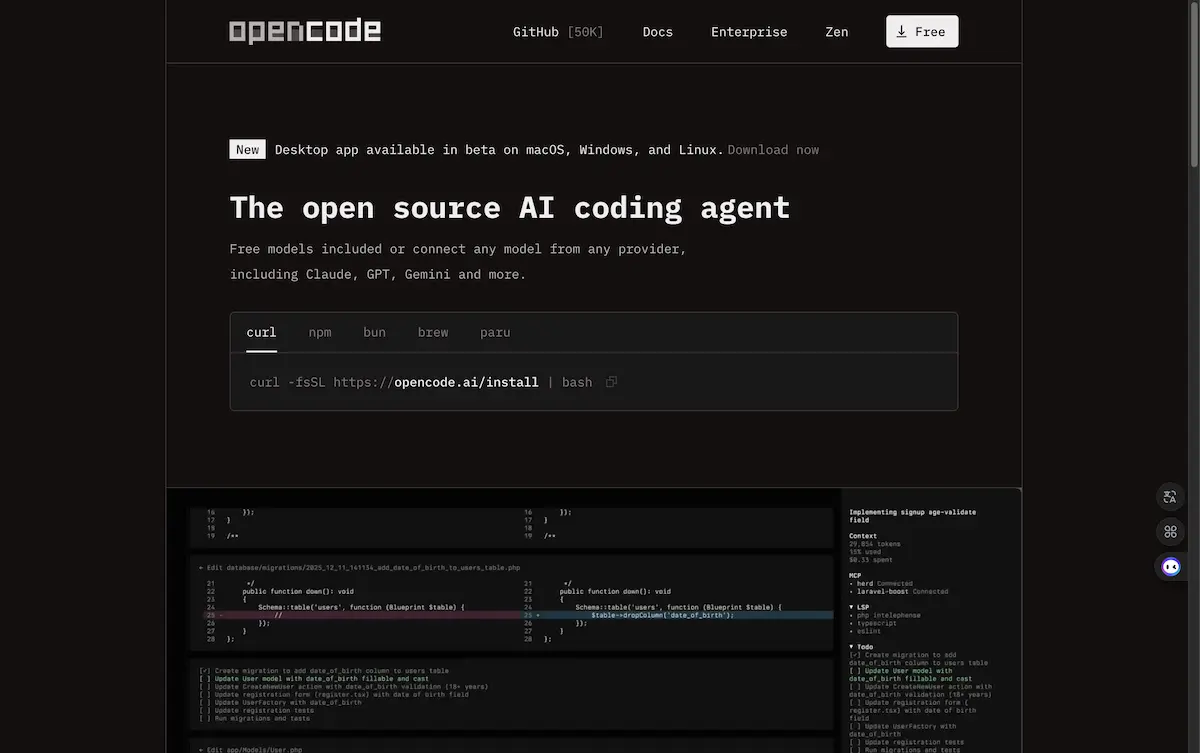Click the download arrow icon in Free button
The width and height of the screenshot is (1200, 753).
point(901,31)
